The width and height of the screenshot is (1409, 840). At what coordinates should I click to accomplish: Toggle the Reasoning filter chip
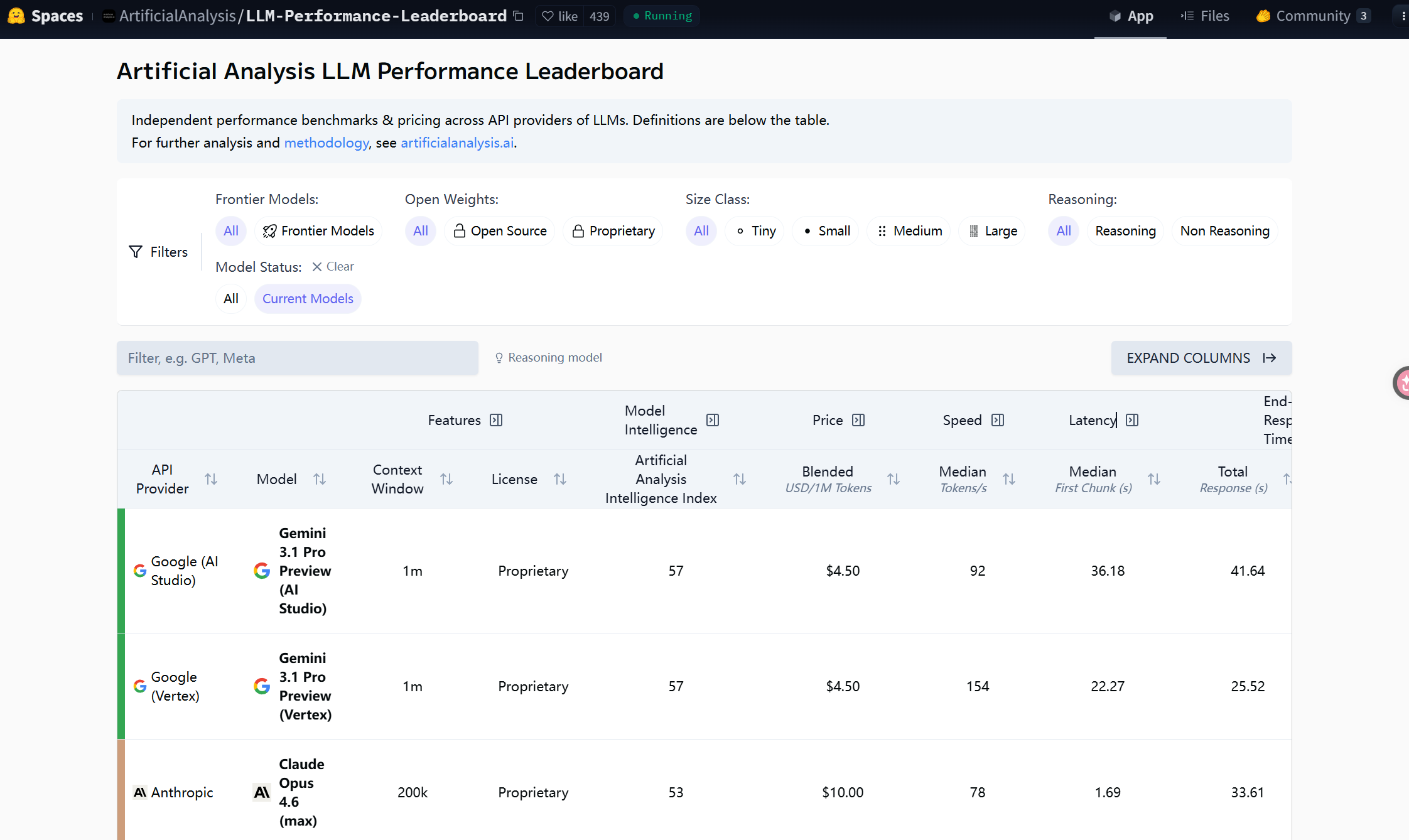(1125, 231)
